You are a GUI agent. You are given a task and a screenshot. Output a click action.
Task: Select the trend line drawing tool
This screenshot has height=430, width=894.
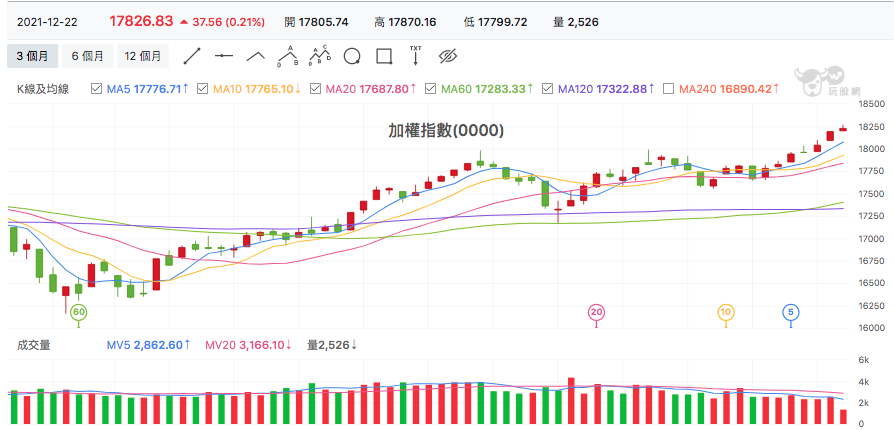192,56
